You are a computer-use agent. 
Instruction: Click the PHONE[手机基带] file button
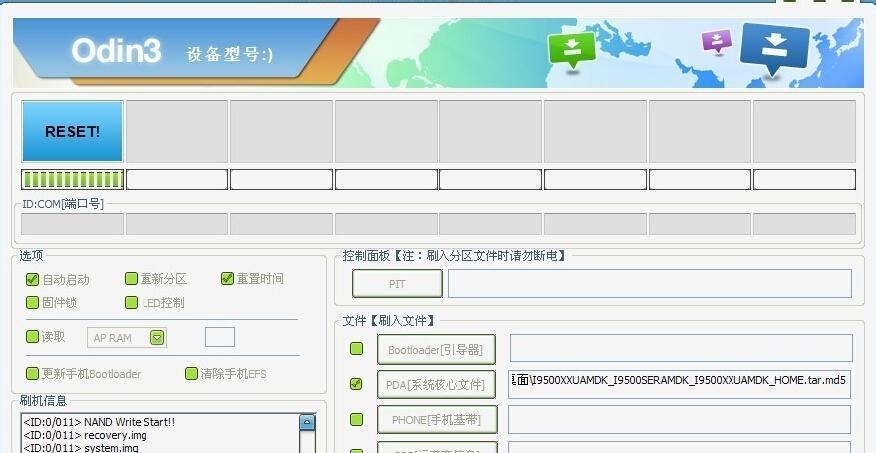tap(437, 419)
